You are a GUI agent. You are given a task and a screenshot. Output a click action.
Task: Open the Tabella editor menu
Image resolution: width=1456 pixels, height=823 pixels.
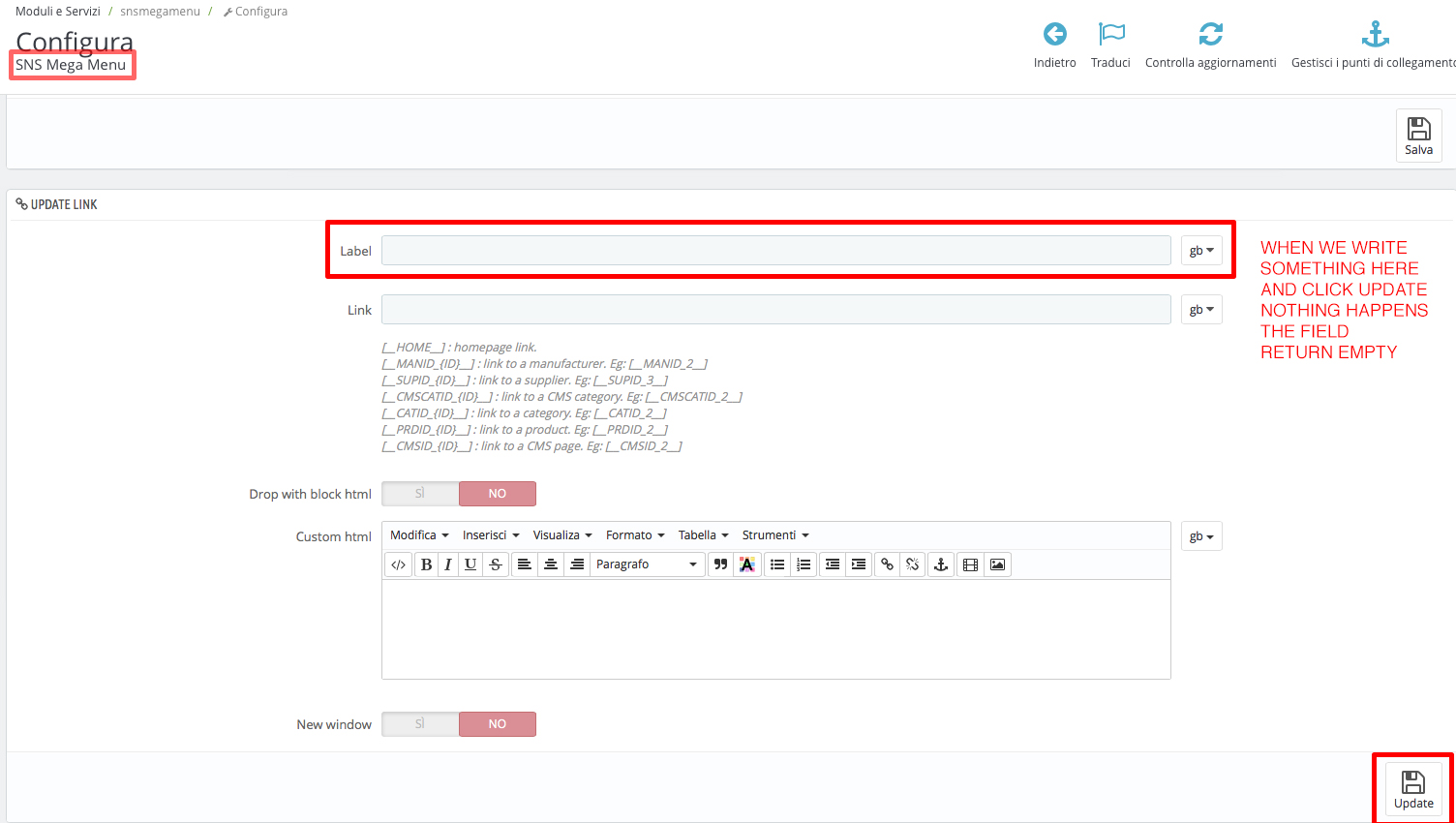point(703,535)
